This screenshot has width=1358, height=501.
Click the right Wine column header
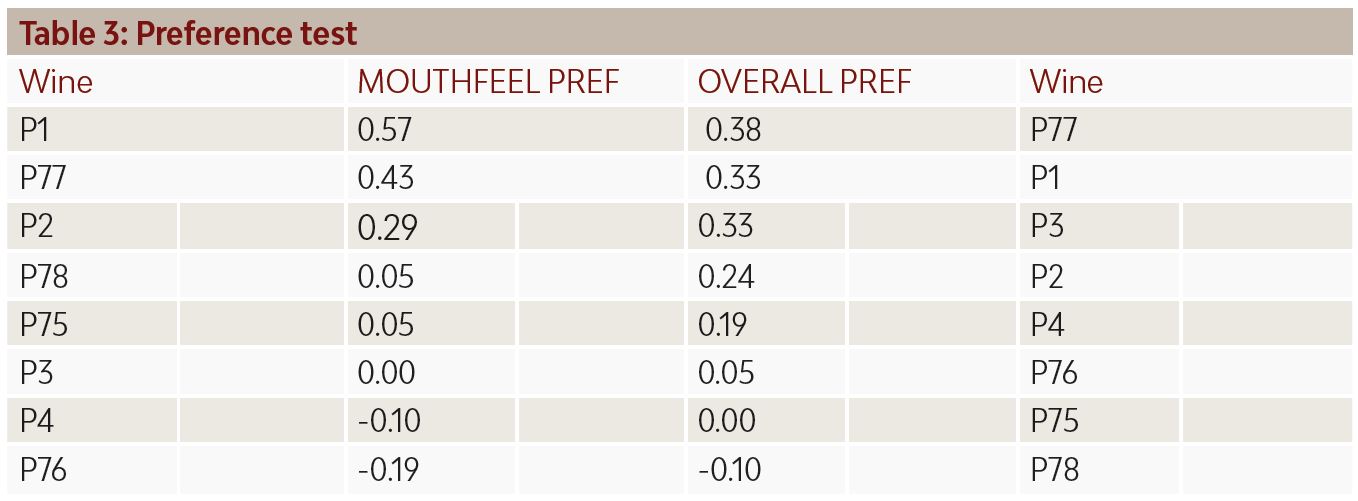pyautogui.click(x=1066, y=82)
